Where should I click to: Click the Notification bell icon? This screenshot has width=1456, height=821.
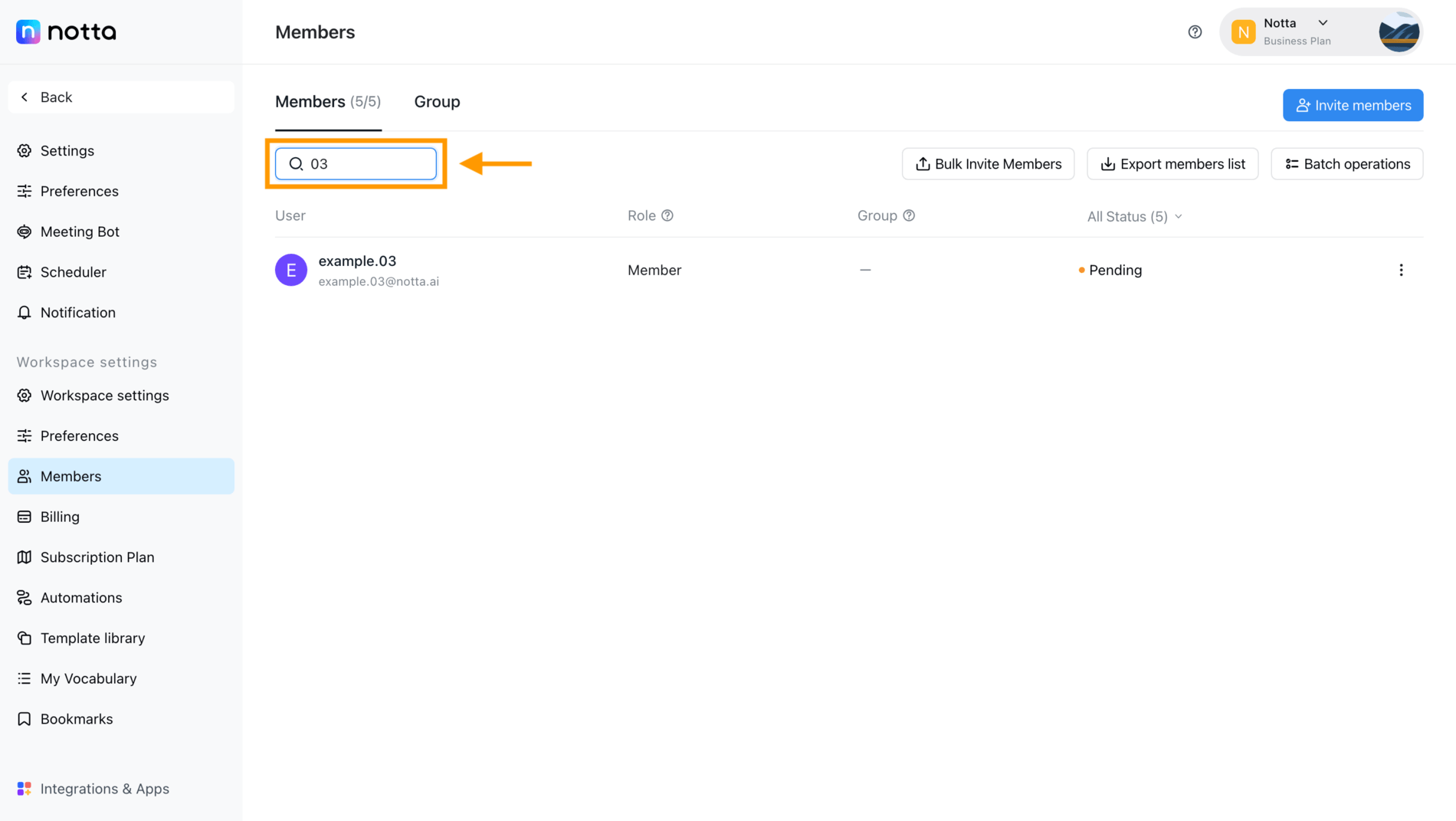[25, 313]
